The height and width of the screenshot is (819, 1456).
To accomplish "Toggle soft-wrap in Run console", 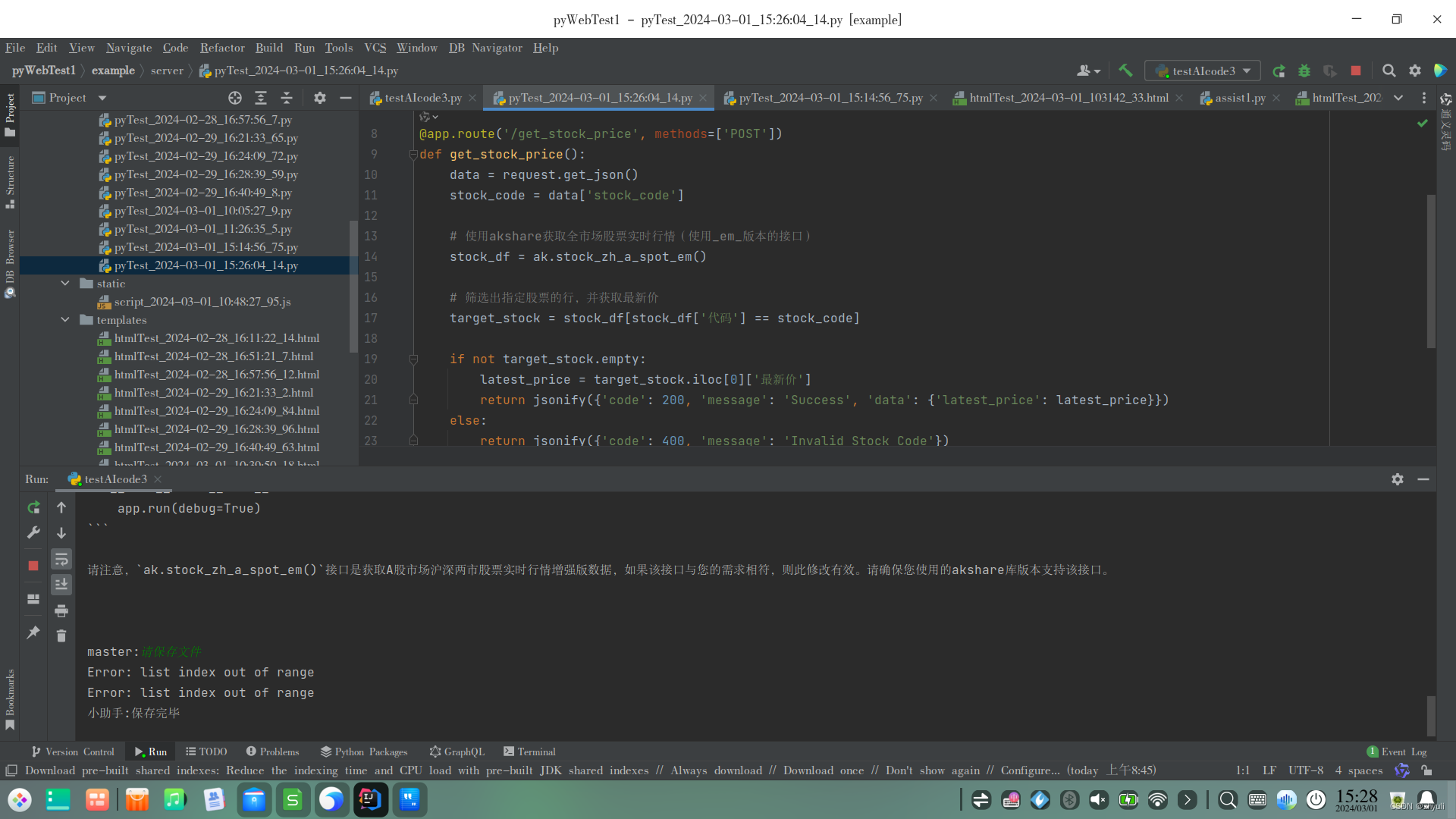I will pyautogui.click(x=61, y=559).
